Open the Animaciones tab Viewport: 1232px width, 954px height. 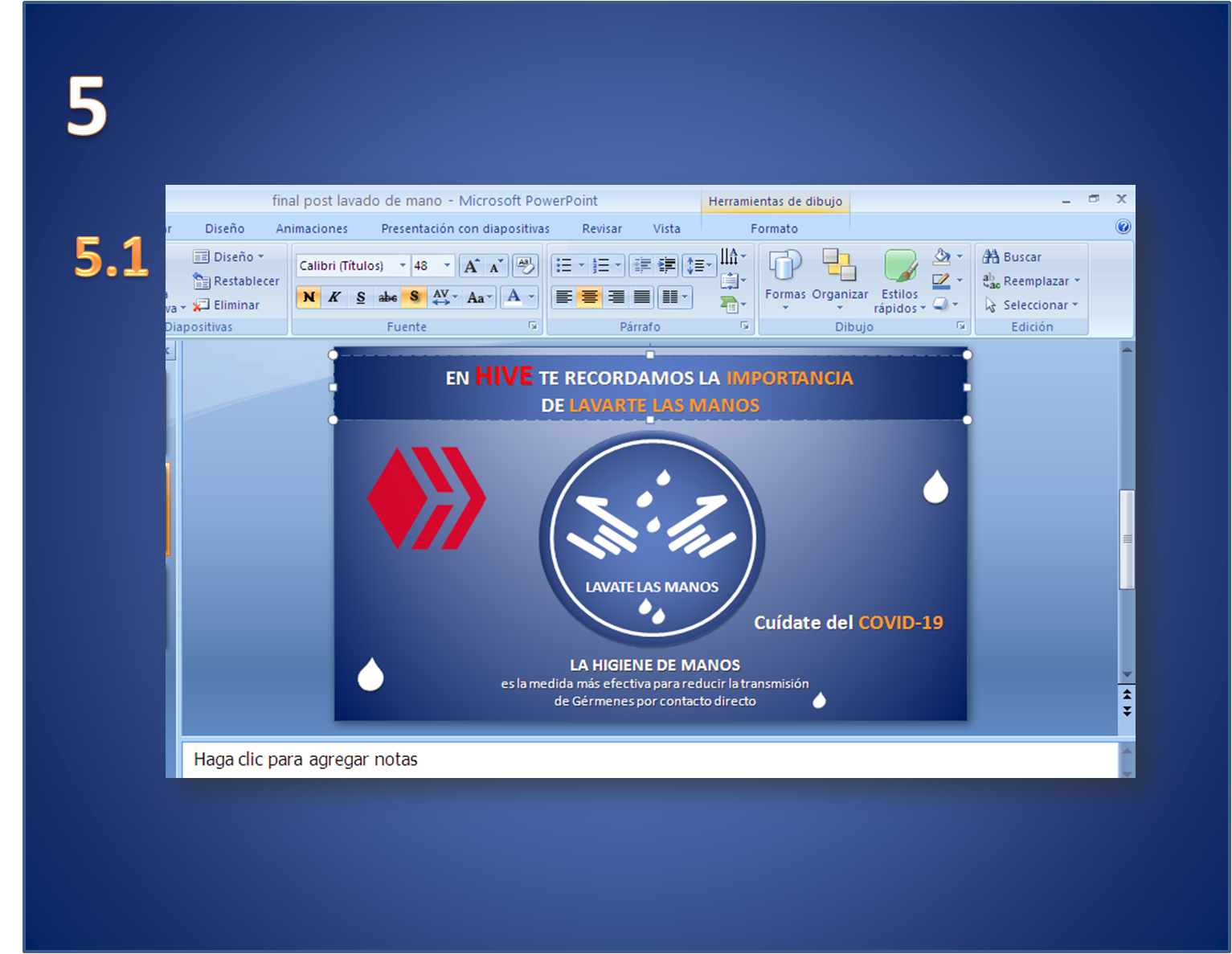pos(312,229)
